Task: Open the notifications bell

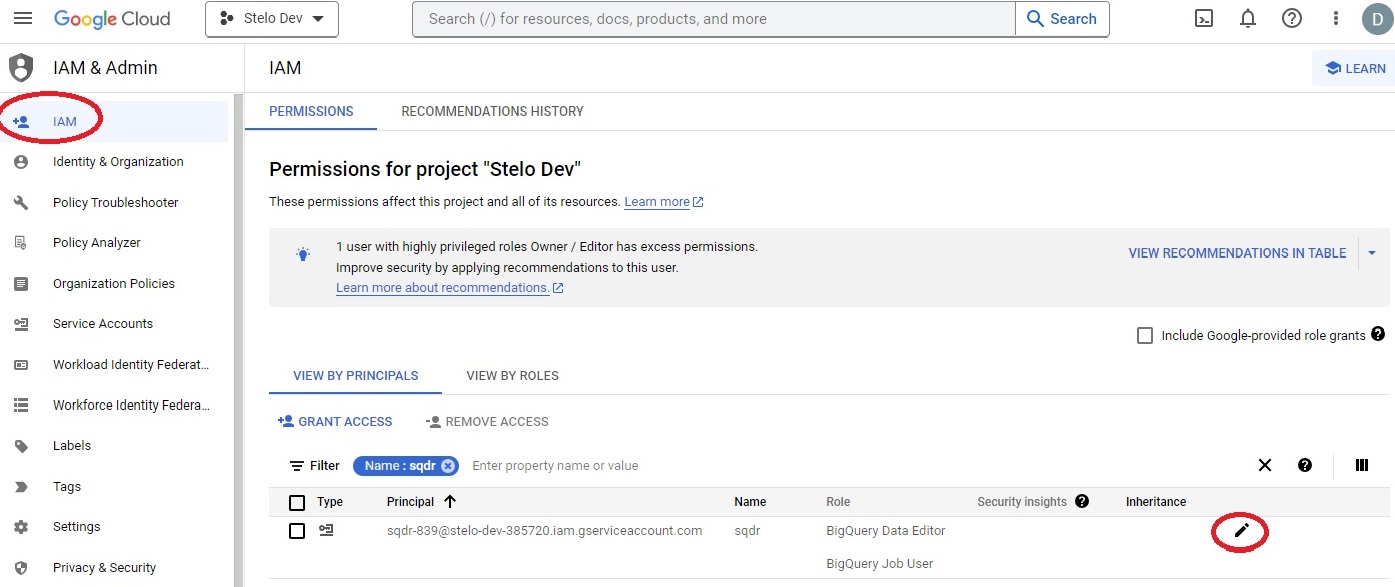Action: tap(1248, 19)
